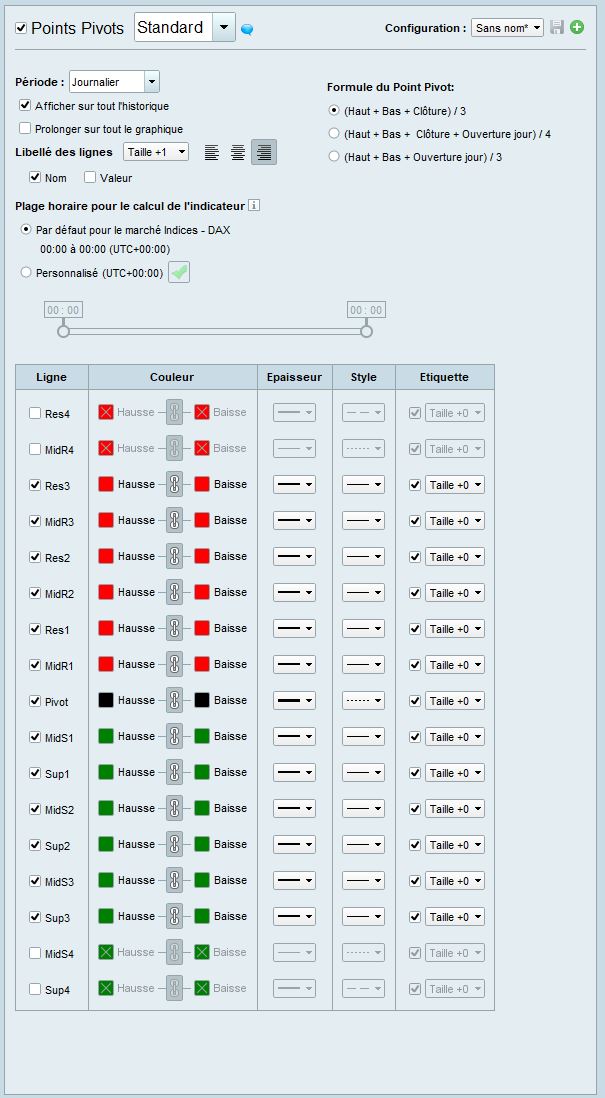605x1098 pixels.
Task: Check the Valeur label option
Action: pos(90,177)
